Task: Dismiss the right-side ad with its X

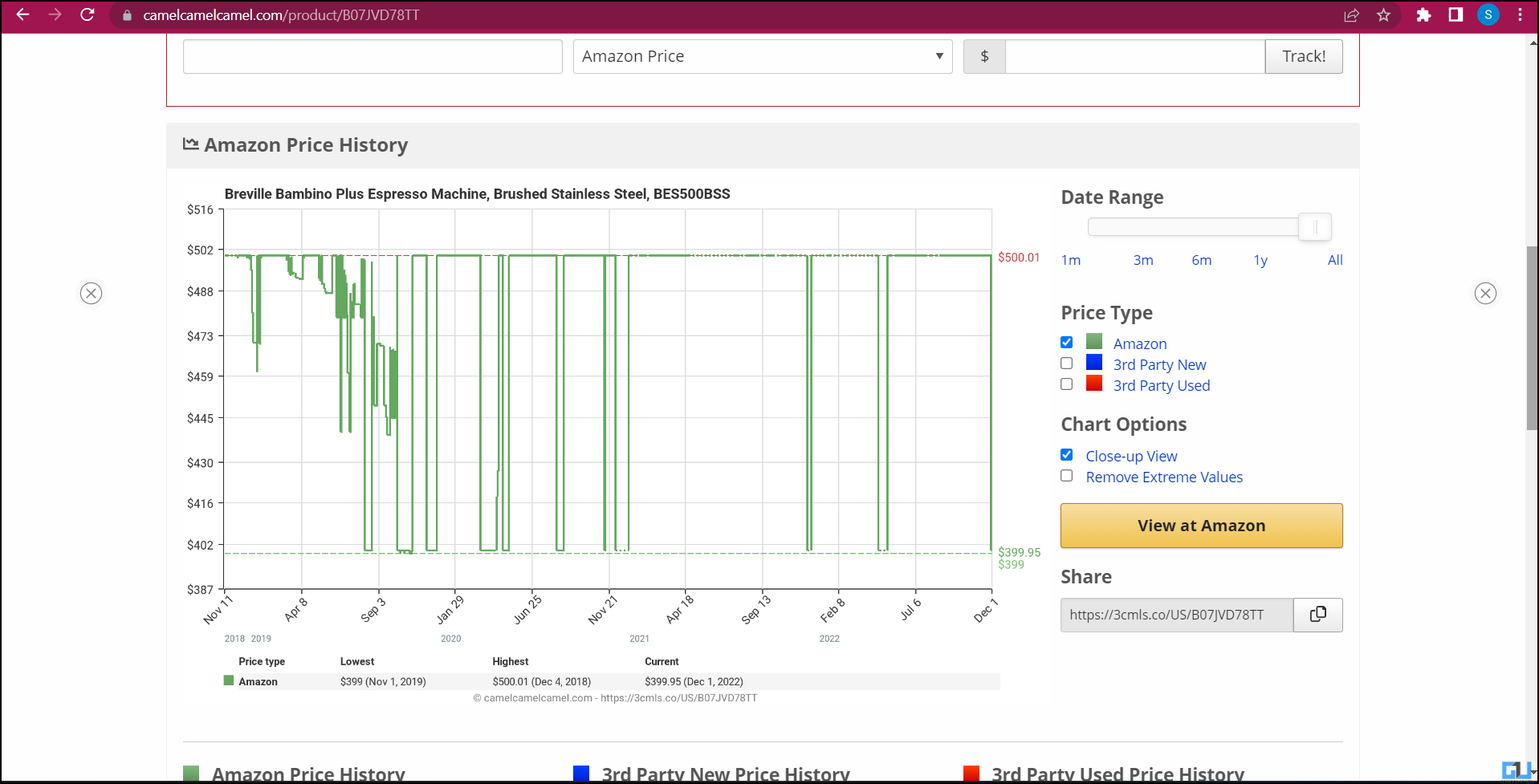Action: (x=1485, y=293)
